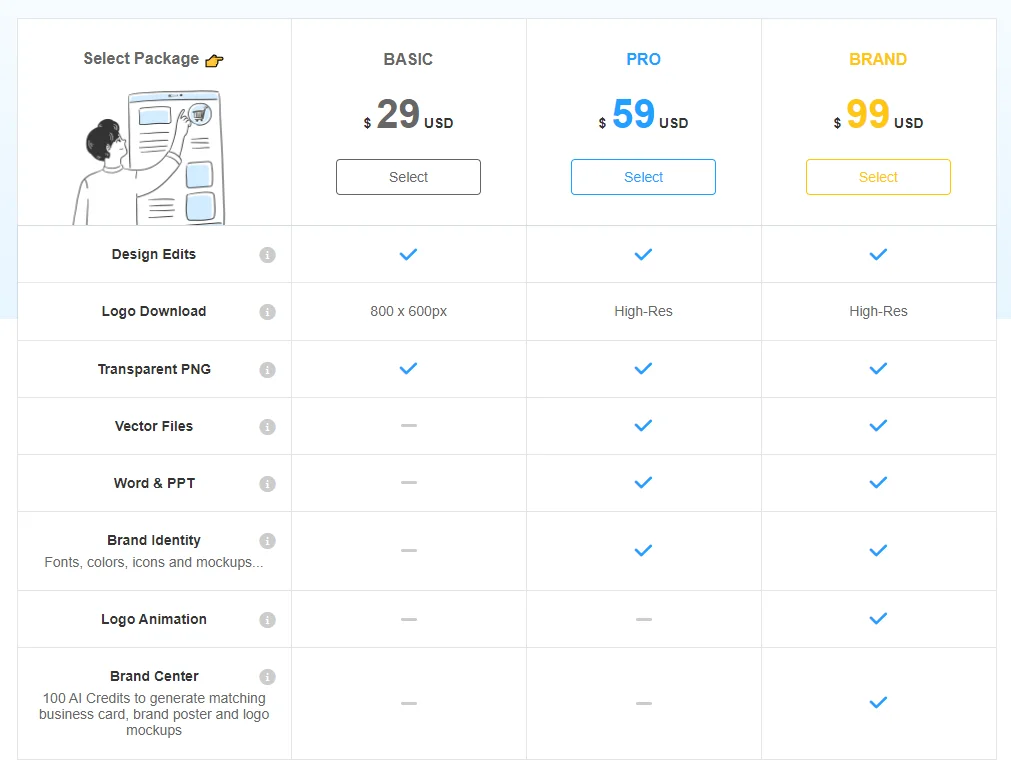The width and height of the screenshot is (1011, 783).
Task: Click the 59 USD price
Action: click(643, 115)
